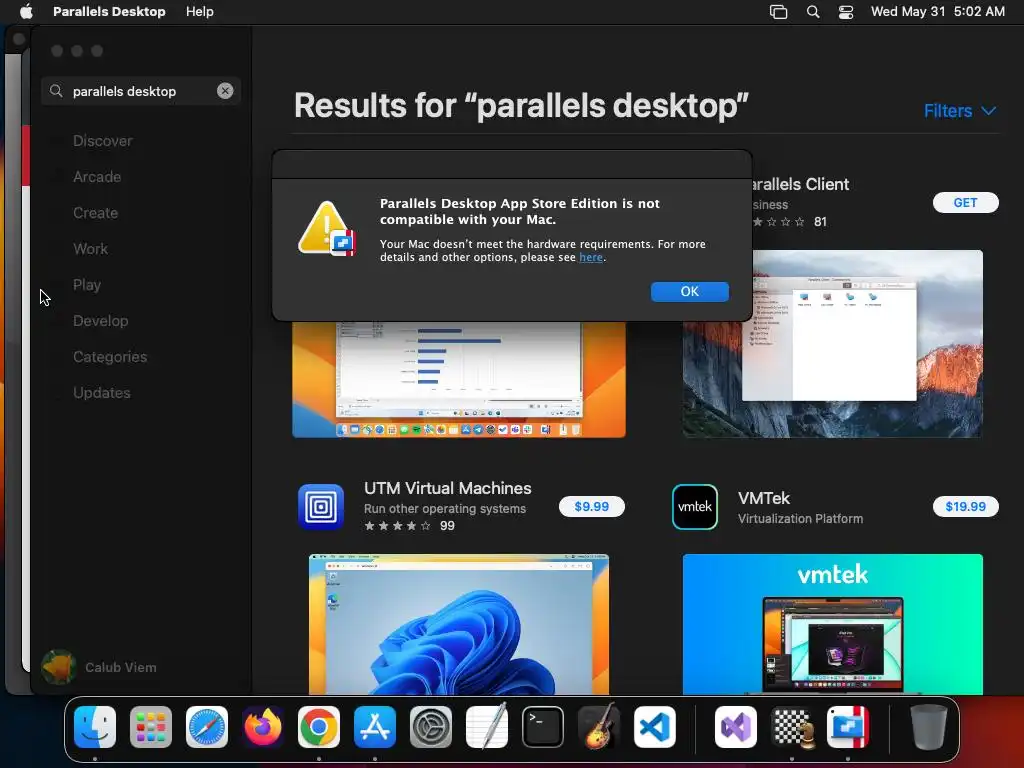Screen dimensions: 1024x768
Task: Browse the Categories section
Action: click(x=110, y=357)
